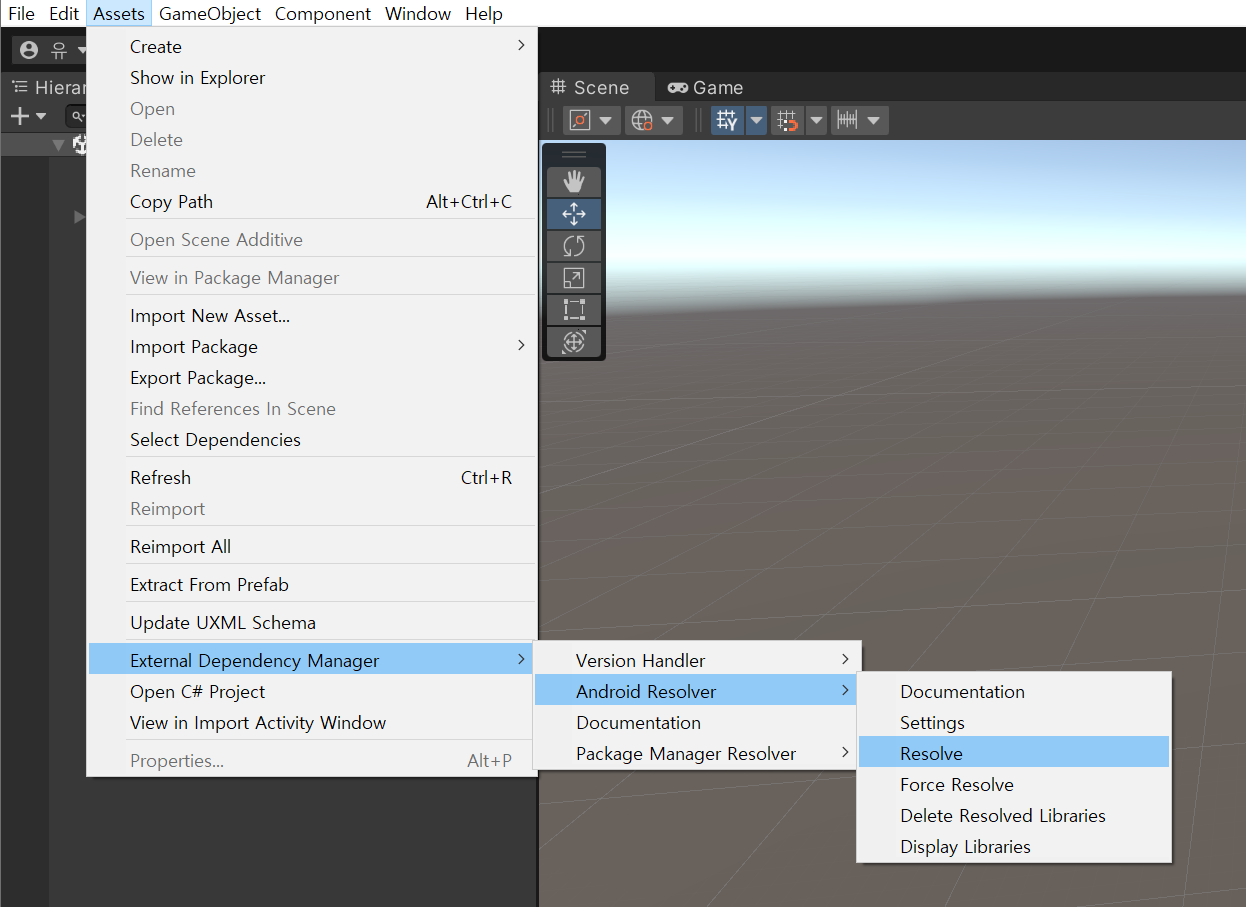Click the Hierarchy add plus button
The height and width of the screenshot is (907, 1246).
point(19,116)
